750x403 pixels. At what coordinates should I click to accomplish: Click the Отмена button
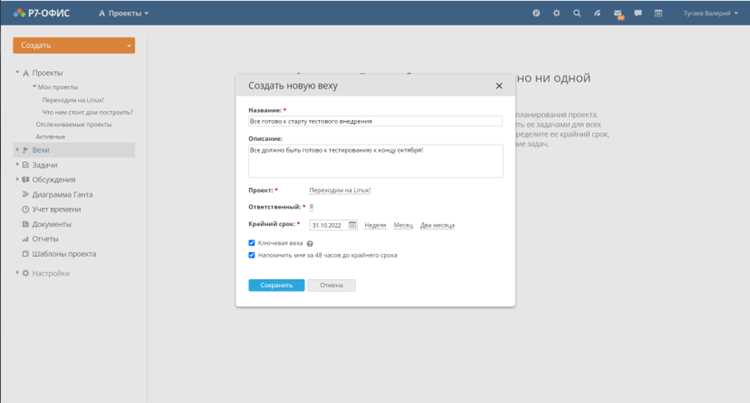coord(331,285)
